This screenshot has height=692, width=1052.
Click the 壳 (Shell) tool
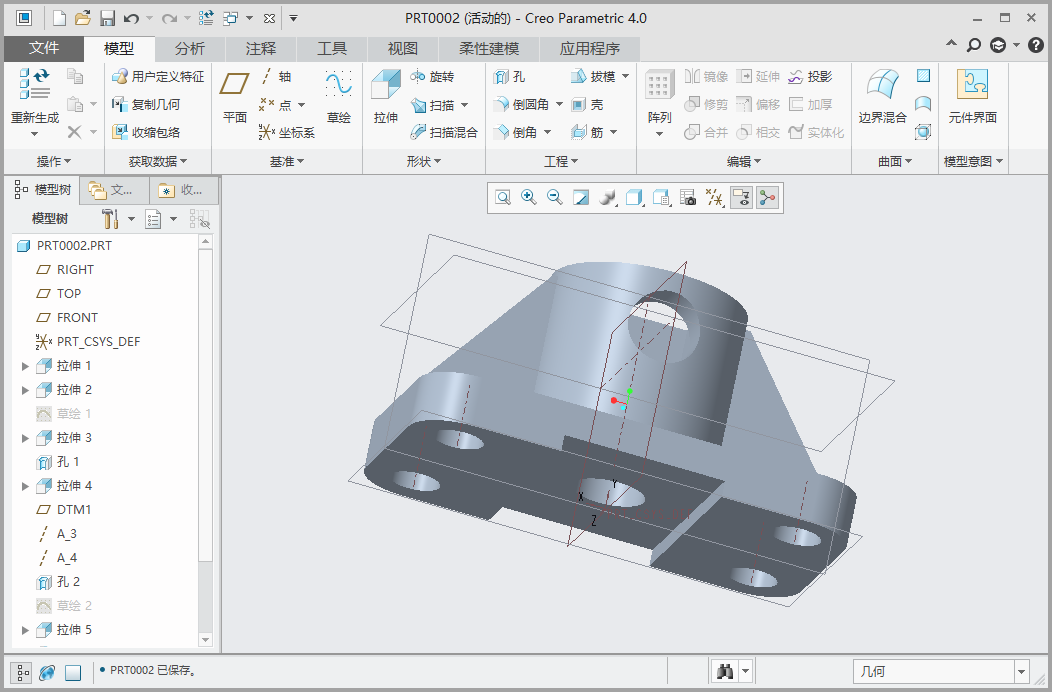point(587,104)
